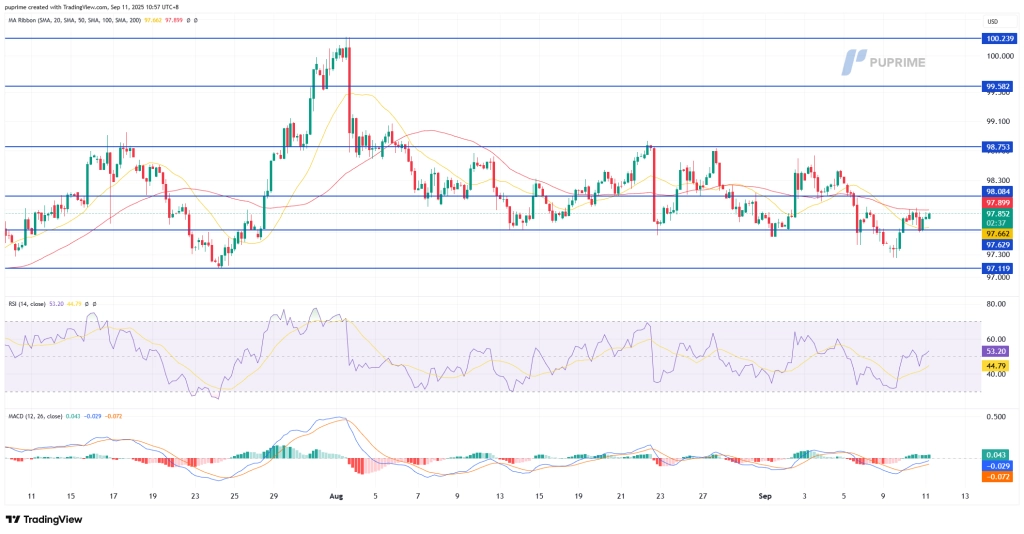This screenshot has height=534, width=1024.
Task: Click the purple 53.20 value in RSI legend
Action: point(56,304)
